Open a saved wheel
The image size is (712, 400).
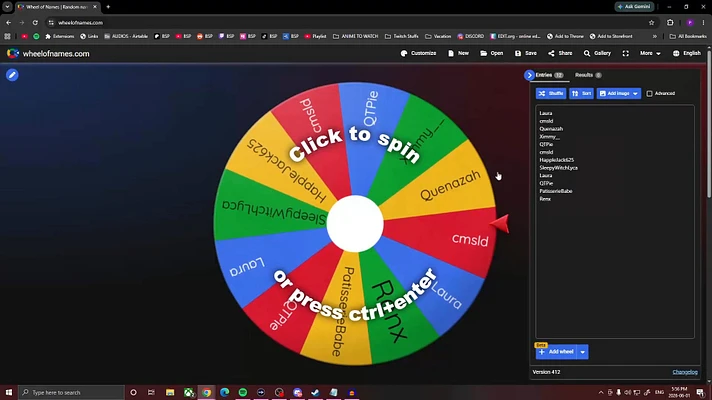point(491,54)
